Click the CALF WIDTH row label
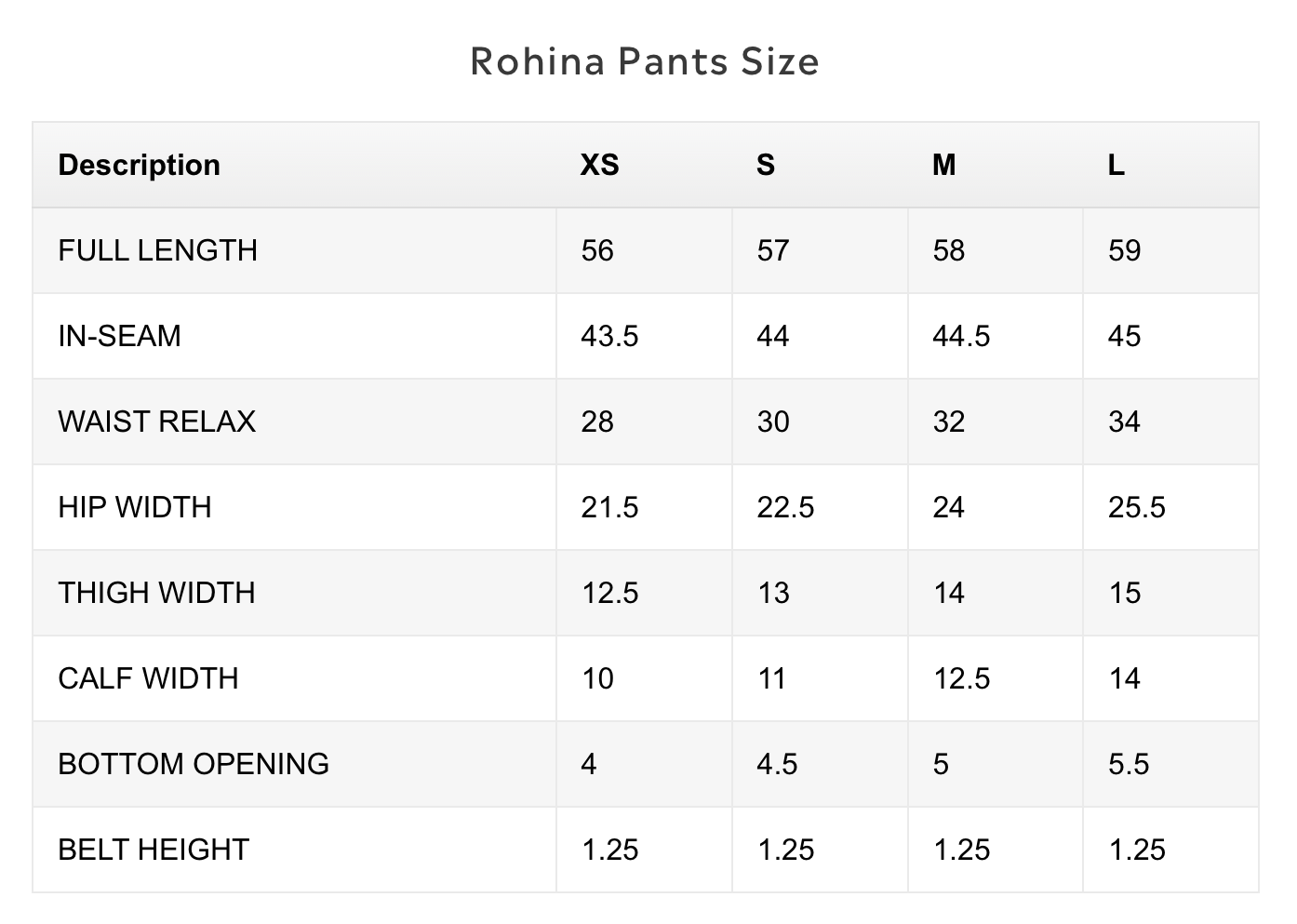The image size is (1297, 924). point(148,678)
